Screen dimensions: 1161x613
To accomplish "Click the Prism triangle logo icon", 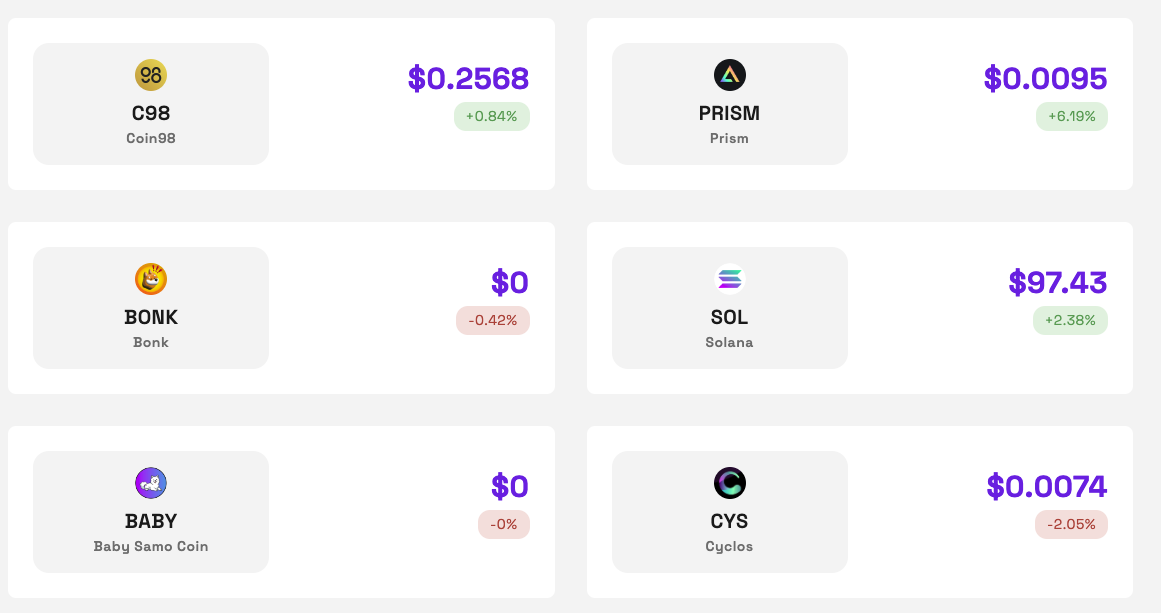I will [x=730, y=75].
